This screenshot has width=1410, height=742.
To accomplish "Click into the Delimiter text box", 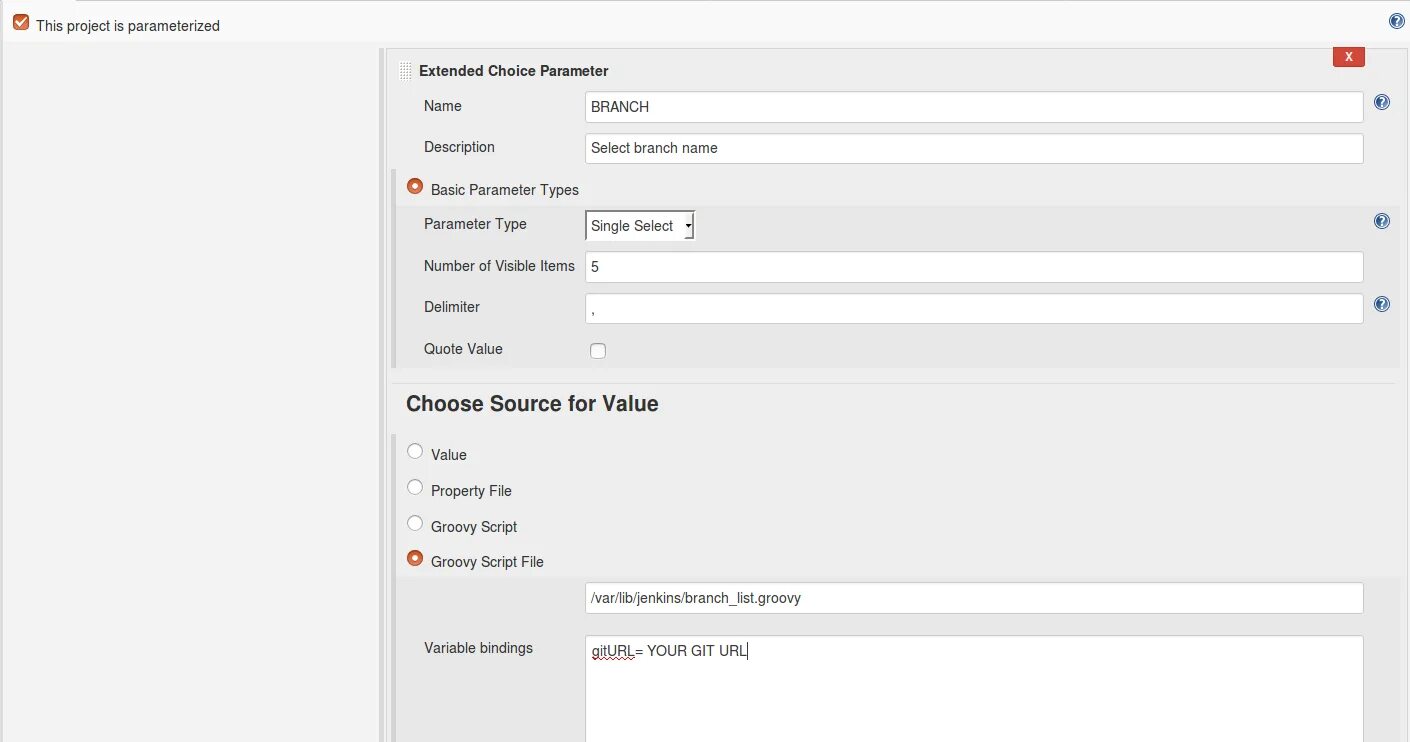I will pos(973,308).
